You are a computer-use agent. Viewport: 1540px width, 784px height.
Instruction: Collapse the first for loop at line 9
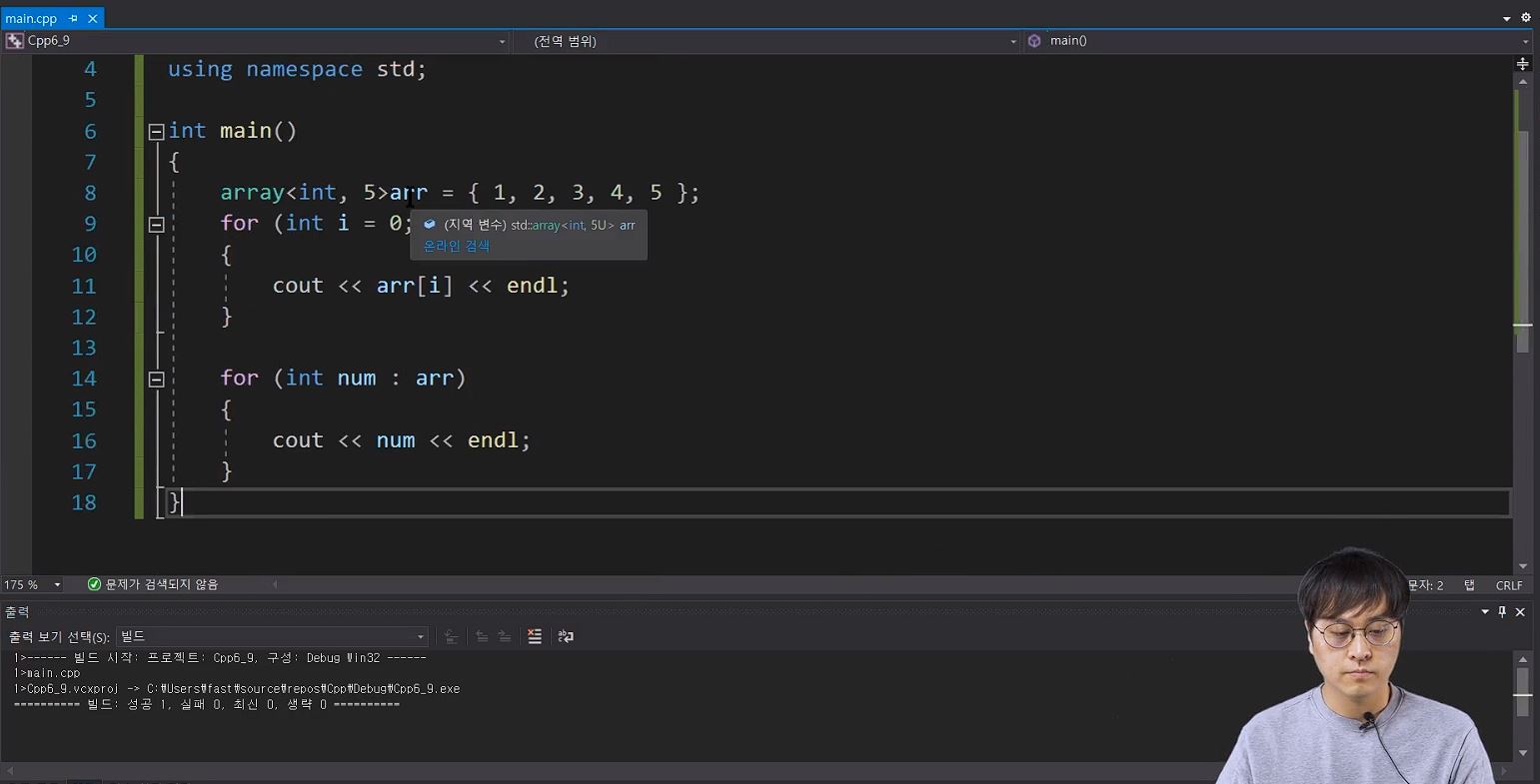point(156,224)
